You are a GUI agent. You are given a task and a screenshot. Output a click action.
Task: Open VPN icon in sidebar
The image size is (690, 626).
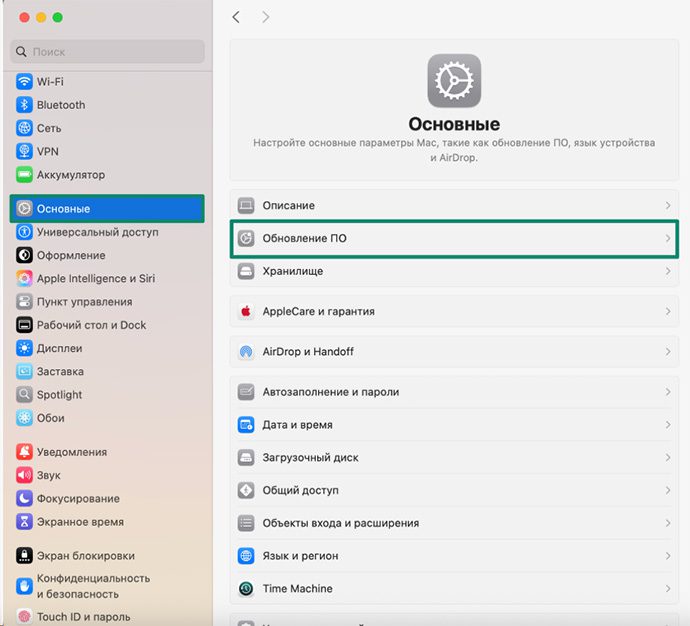pyautogui.click(x=24, y=151)
